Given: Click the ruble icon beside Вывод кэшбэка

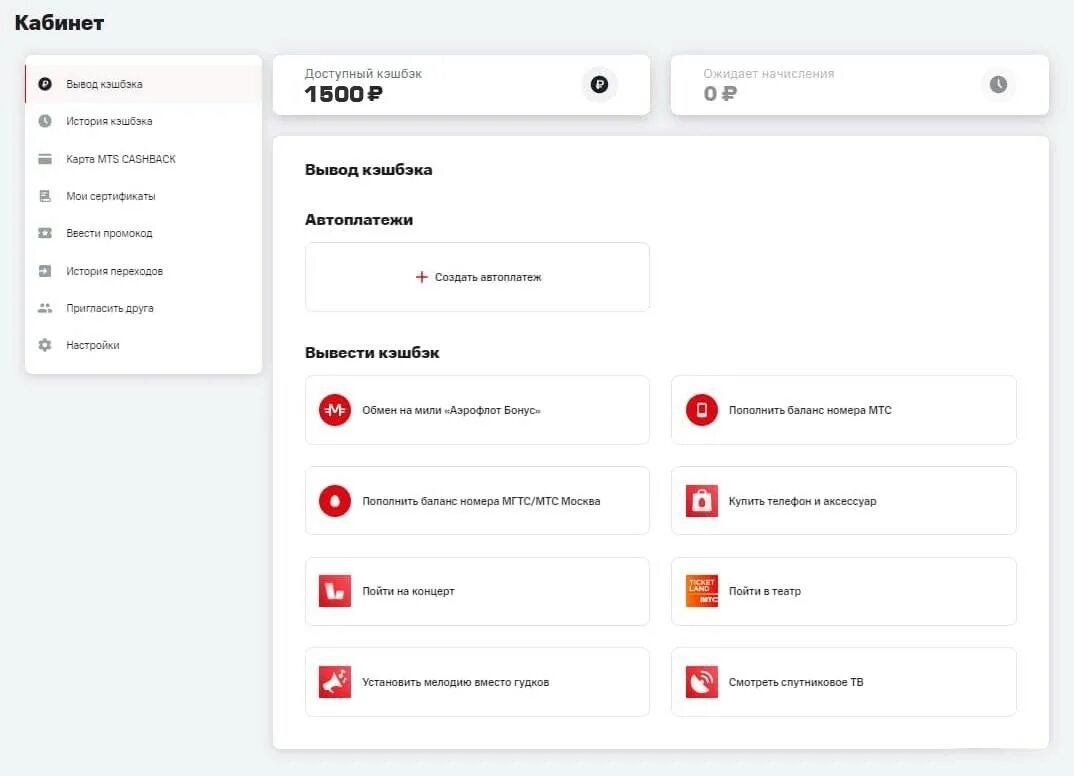Looking at the screenshot, I should tap(45, 84).
